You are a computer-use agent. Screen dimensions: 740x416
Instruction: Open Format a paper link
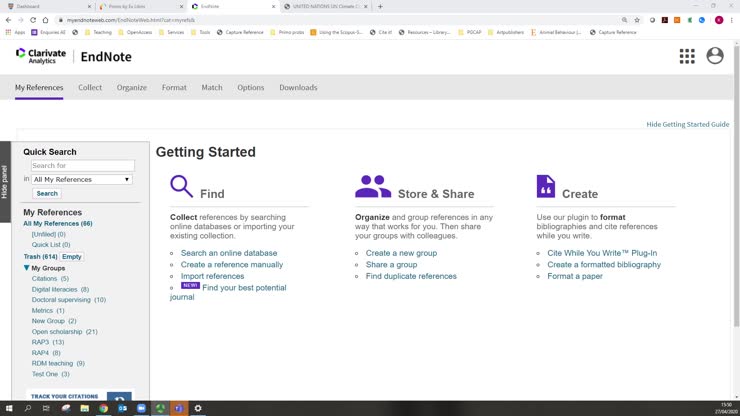click(x=575, y=276)
